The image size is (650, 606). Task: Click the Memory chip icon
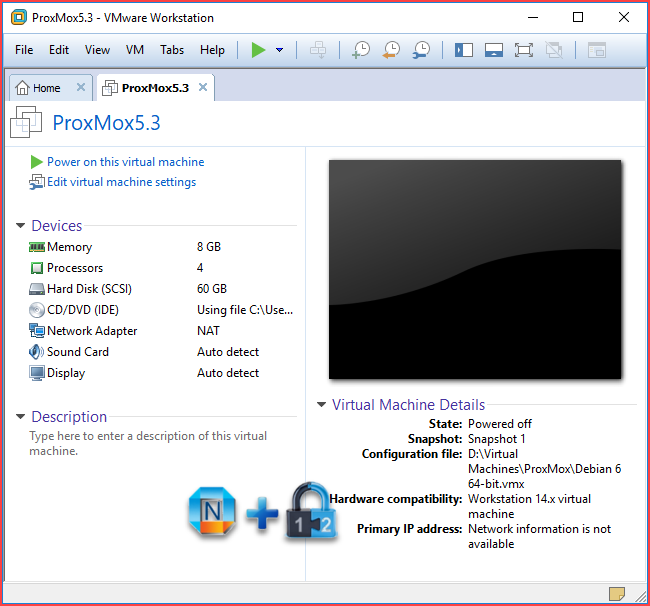coord(36,247)
